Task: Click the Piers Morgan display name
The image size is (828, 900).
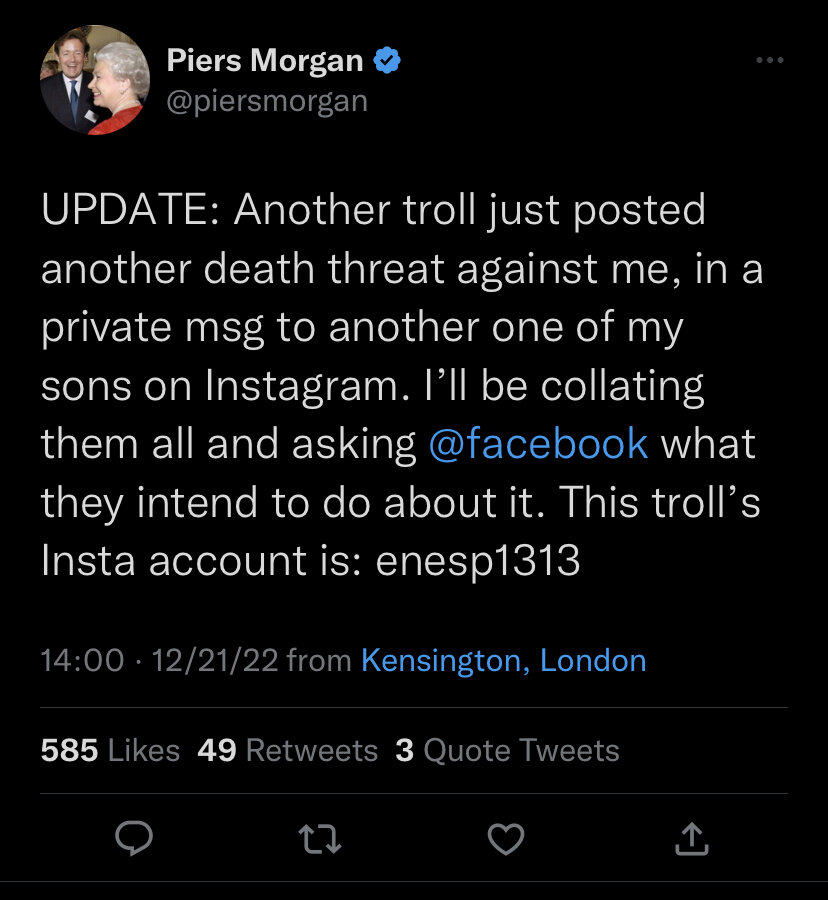Action: click(264, 61)
